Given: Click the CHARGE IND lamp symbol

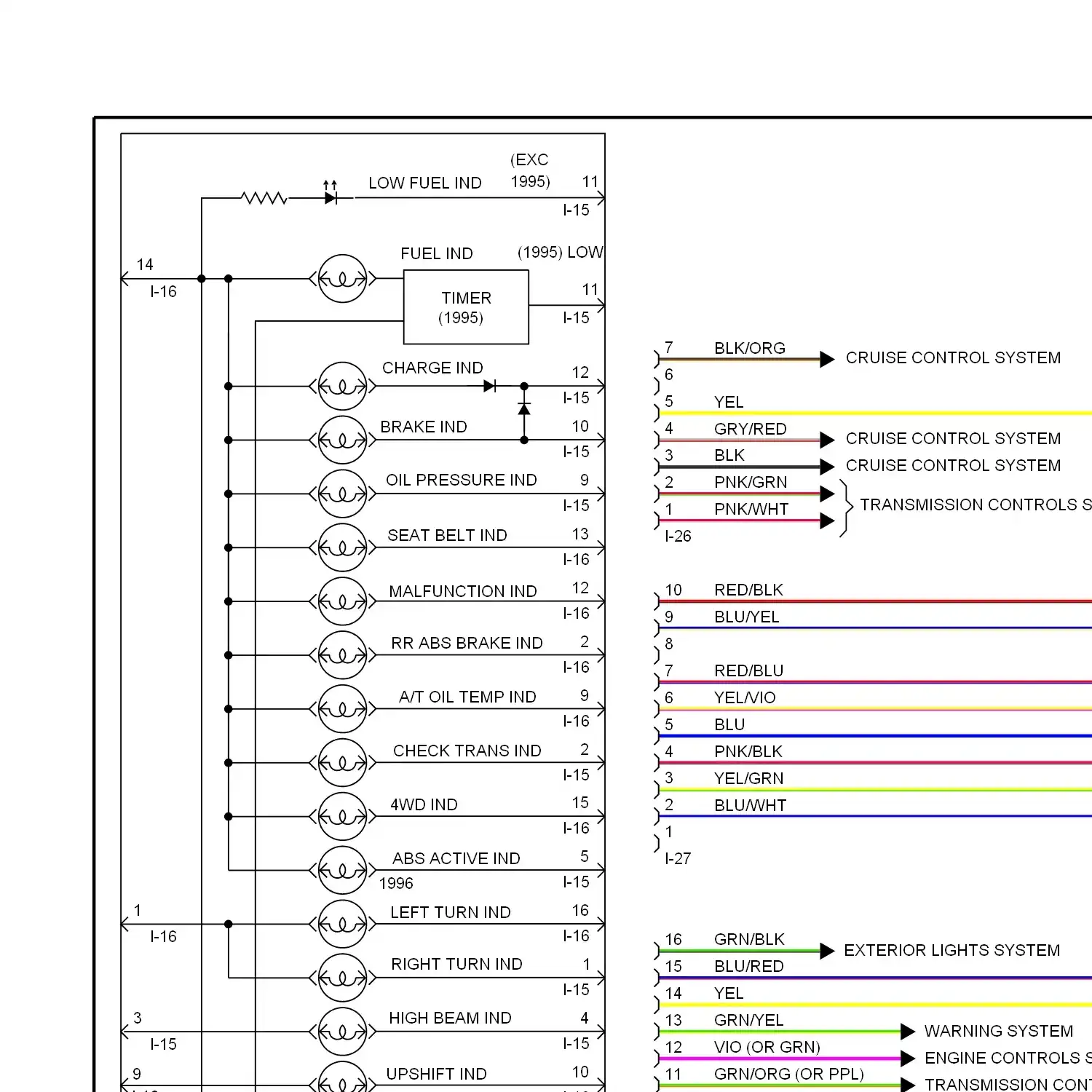Looking at the screenshot, I should 342,386.
